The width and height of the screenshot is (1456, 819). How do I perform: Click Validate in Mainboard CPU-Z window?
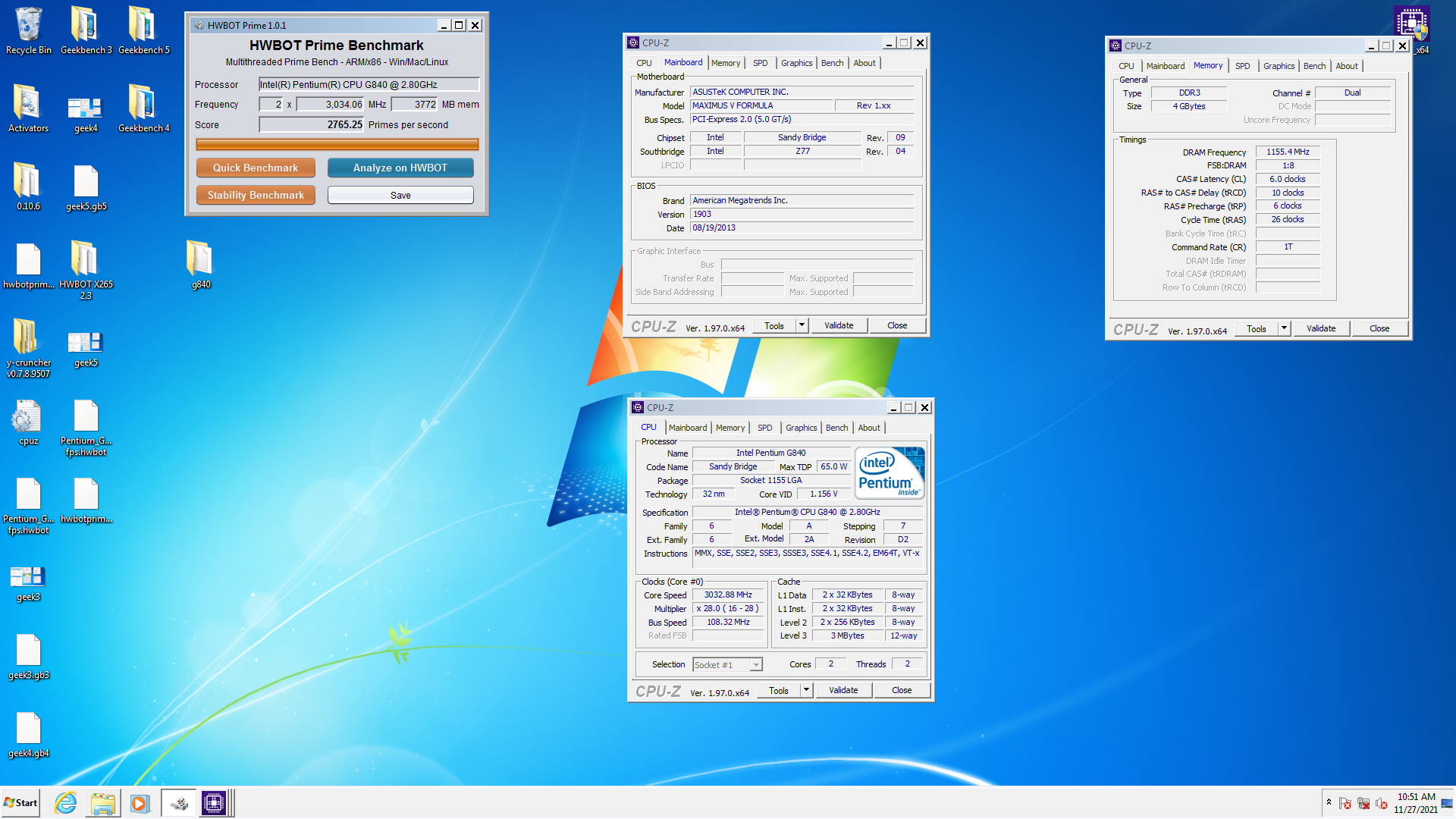point(839,325)
